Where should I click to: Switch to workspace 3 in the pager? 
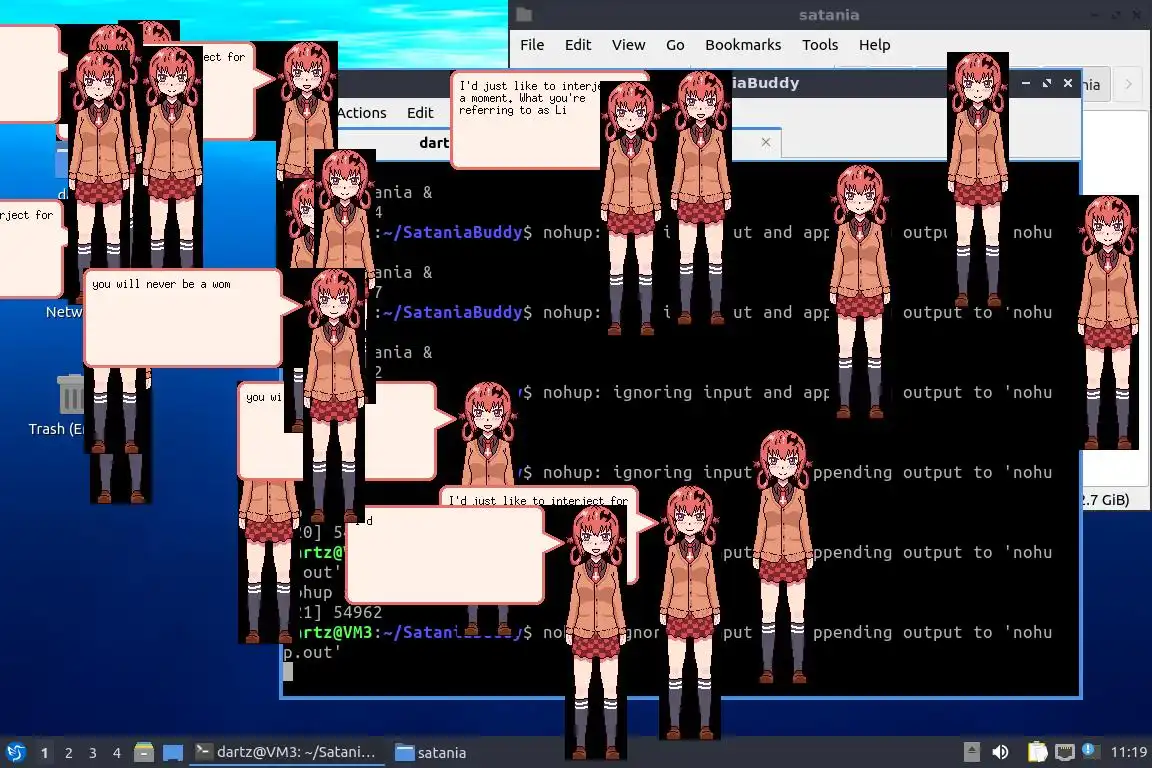point(93,753)
